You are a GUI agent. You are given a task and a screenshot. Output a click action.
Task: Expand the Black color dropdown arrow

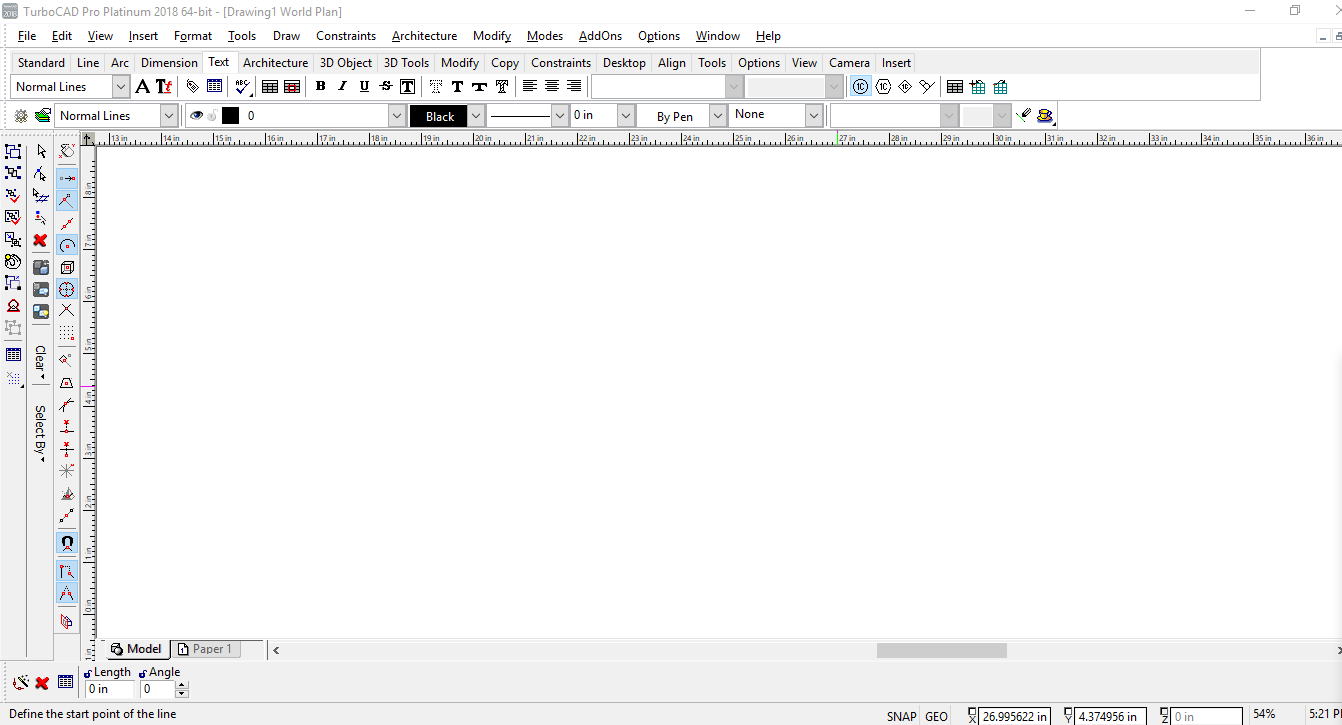pos(476,116)
